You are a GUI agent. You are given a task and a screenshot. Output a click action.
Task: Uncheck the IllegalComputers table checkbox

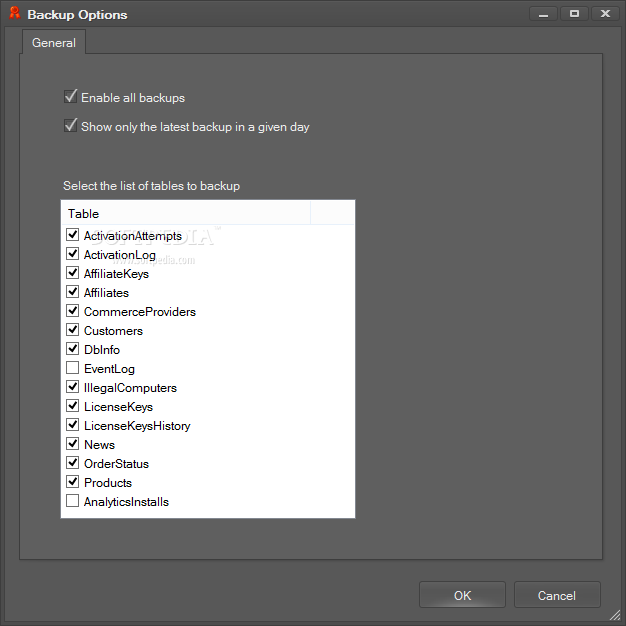tap(72, 387)
